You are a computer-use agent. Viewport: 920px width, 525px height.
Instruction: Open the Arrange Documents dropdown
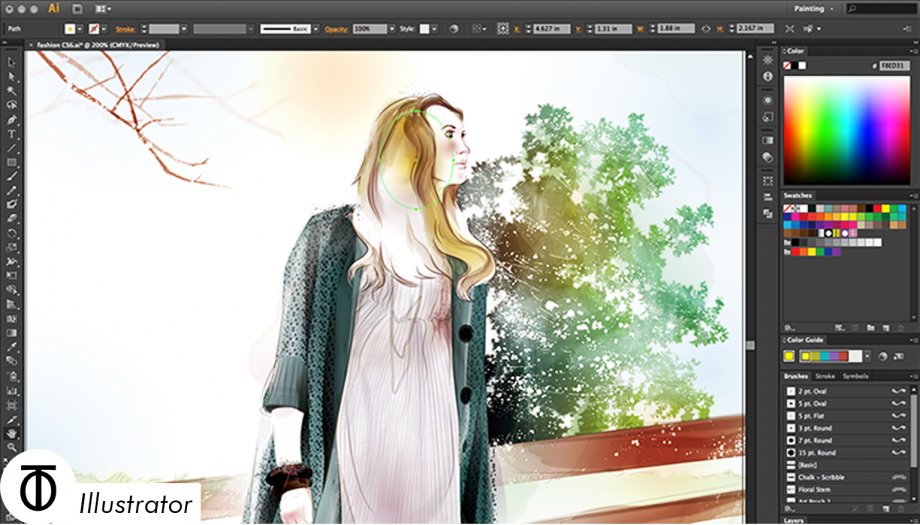(x=103, y=9)
